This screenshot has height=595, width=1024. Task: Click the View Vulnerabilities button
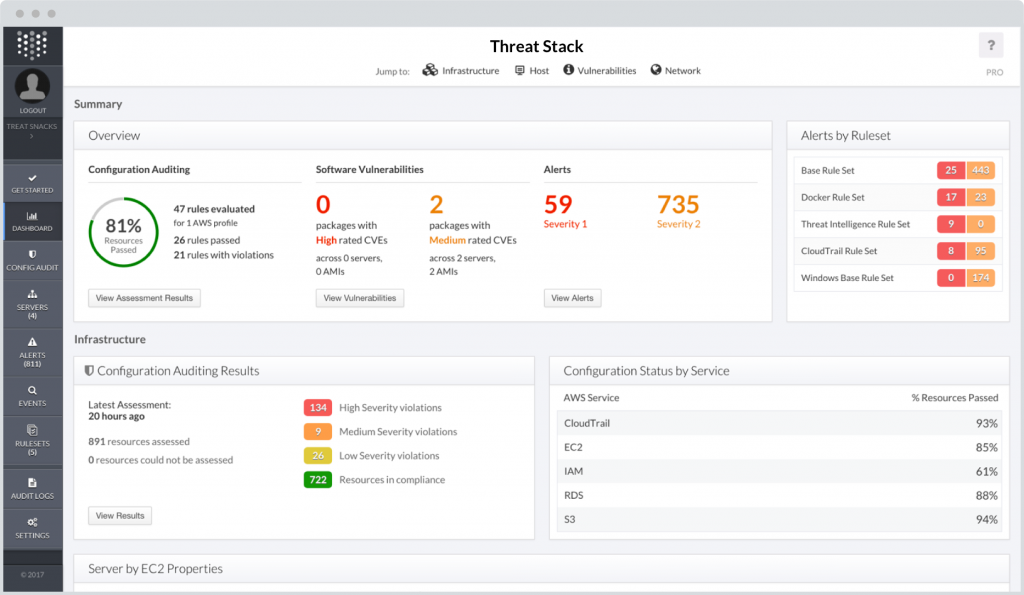point(359,297)
